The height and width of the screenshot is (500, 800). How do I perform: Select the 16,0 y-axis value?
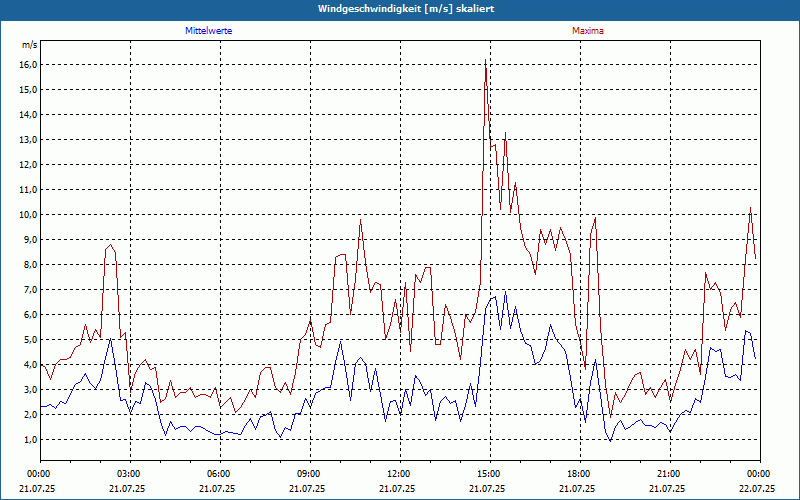(29, 64)
